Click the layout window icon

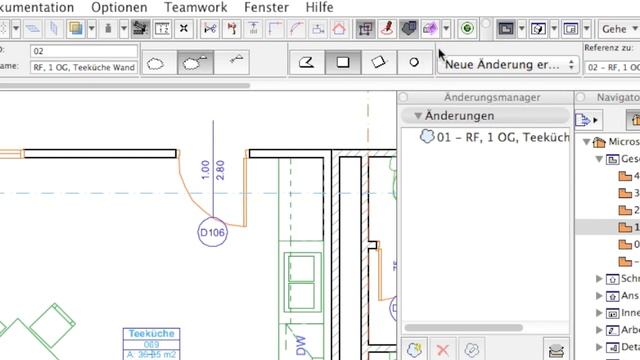571,29
